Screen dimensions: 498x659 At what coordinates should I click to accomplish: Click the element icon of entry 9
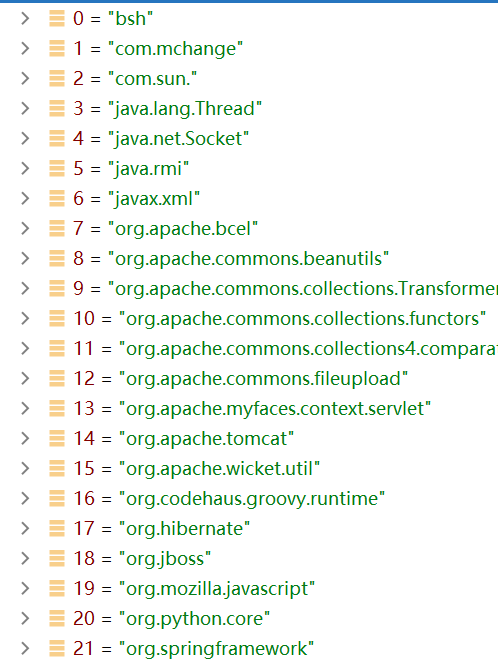[57, 288]
